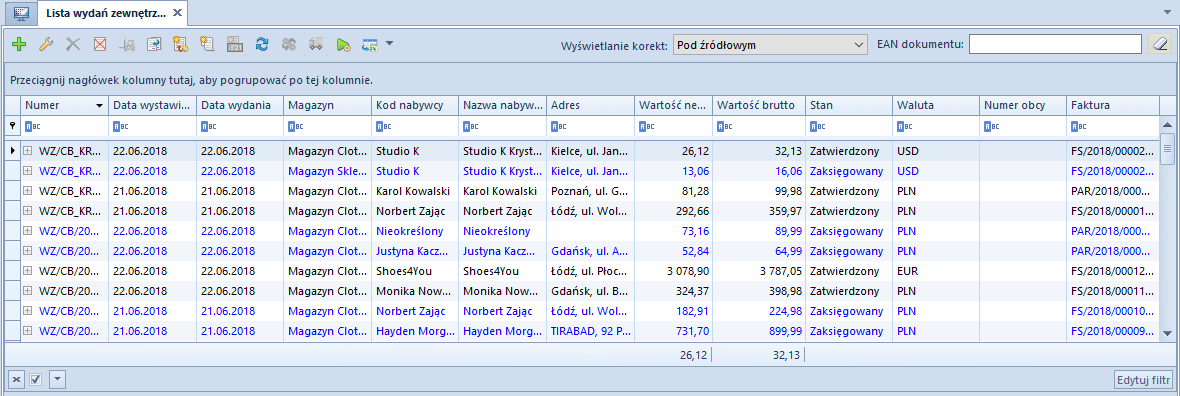Expand the Hayden Morg... row
The width and height of the screenshot is (1180, 396).
28,331
